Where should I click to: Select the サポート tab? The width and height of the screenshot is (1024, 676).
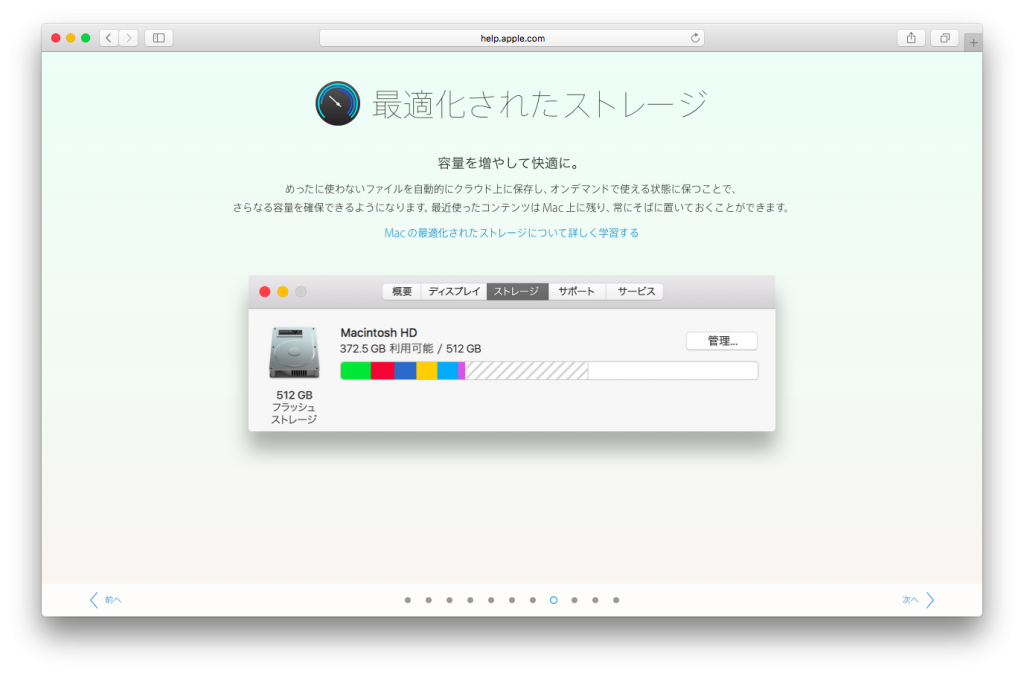tap(576, 292)
